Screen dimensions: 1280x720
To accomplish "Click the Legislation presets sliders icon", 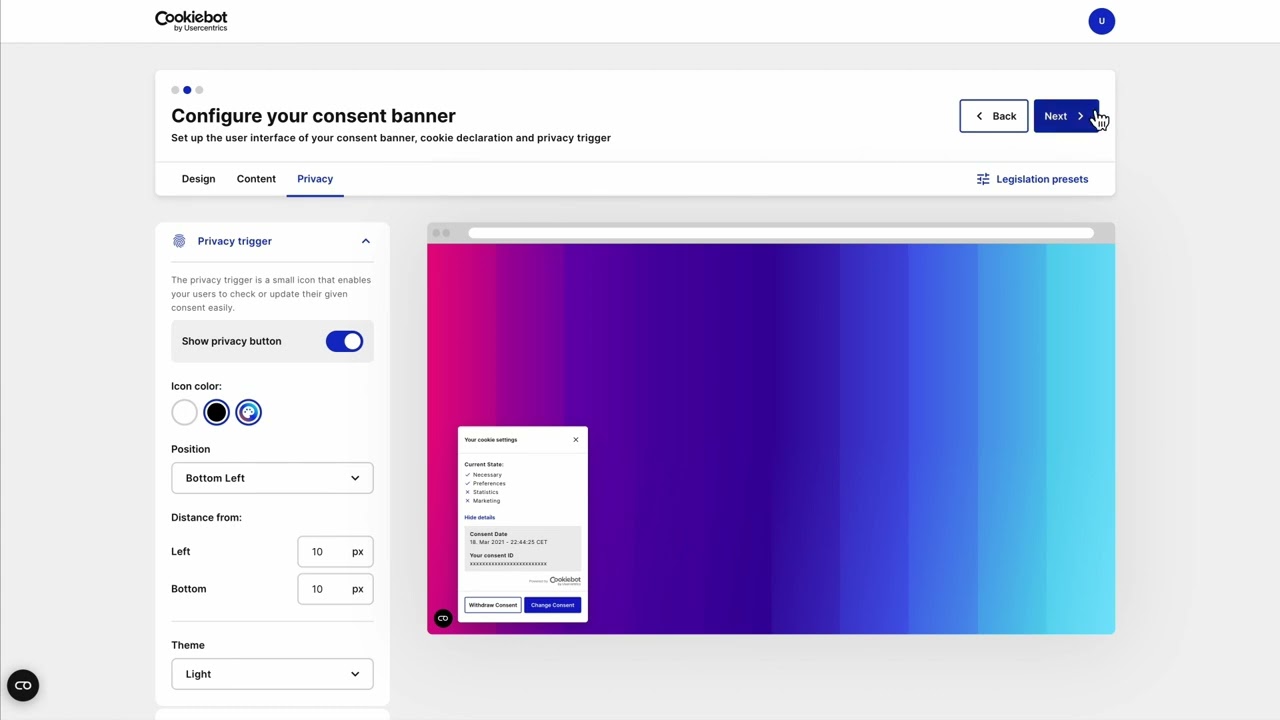I will (x=983, y=179).
